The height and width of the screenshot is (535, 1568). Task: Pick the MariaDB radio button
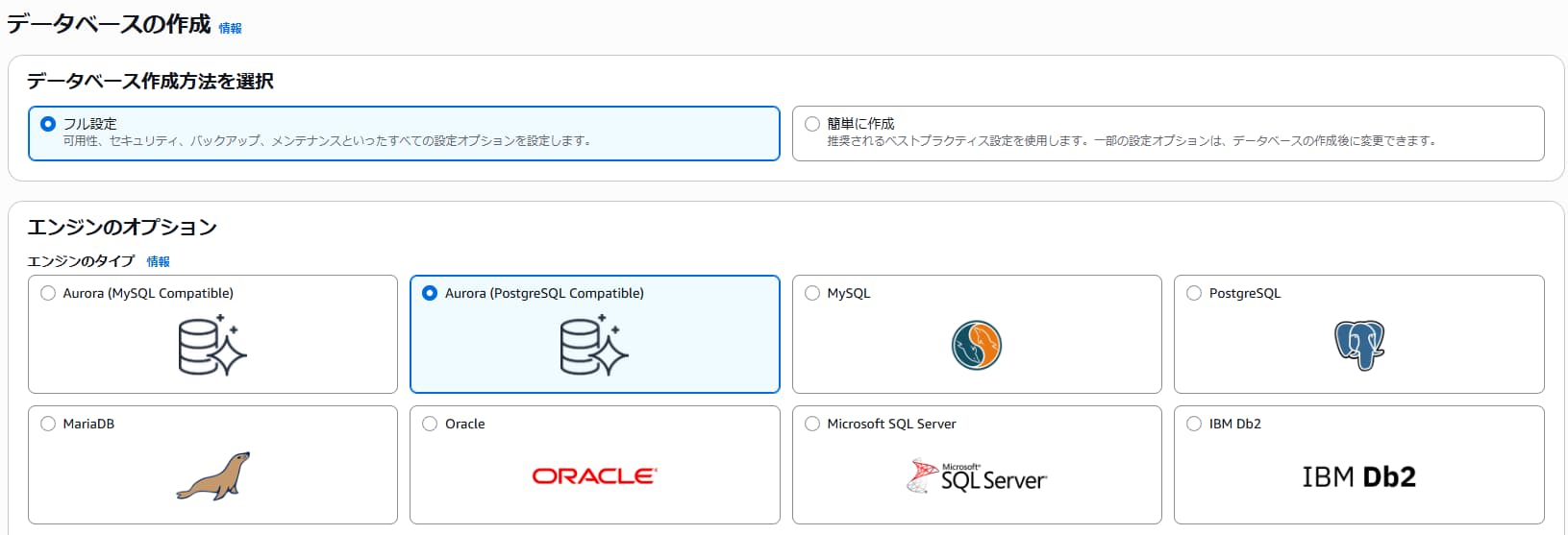[48, 424]
